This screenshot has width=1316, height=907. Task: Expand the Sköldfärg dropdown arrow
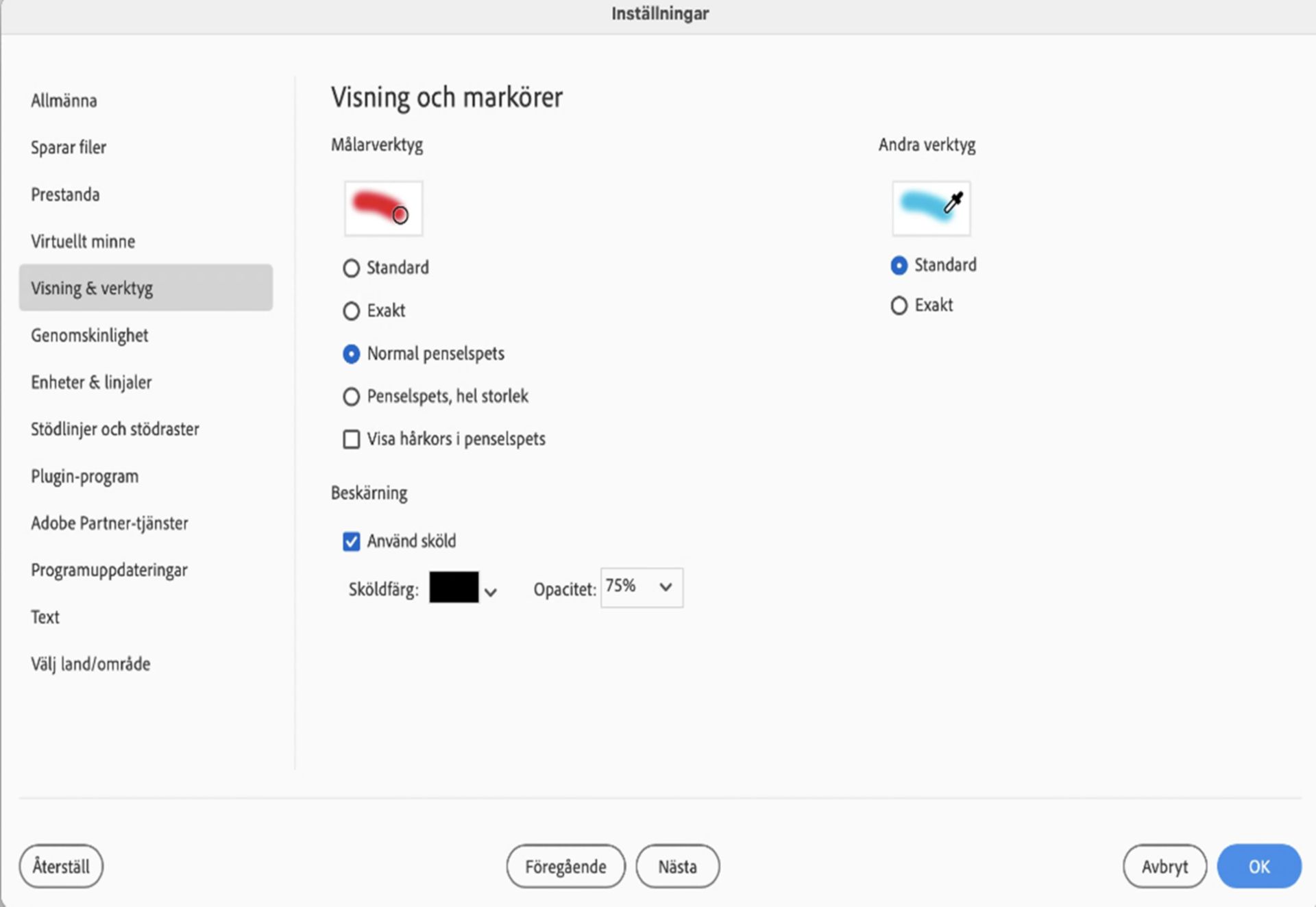[491, 592]
